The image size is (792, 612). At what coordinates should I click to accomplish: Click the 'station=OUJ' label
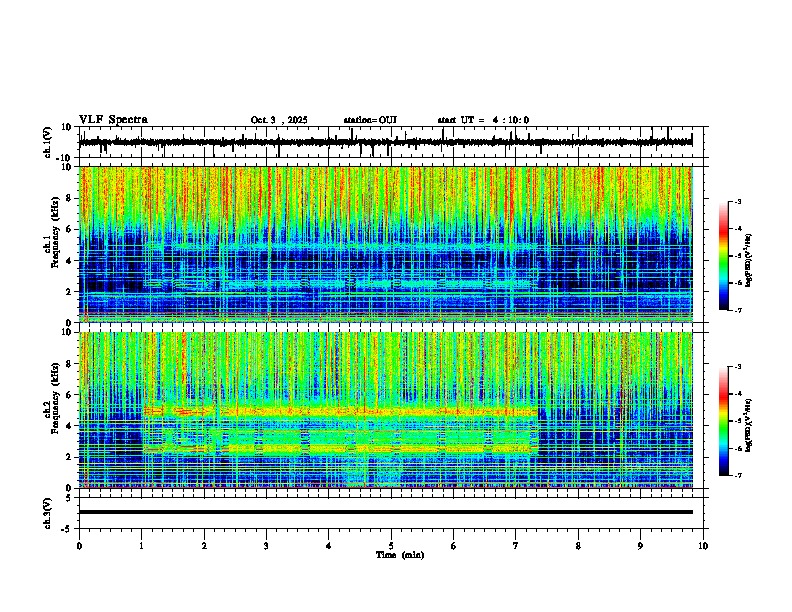[x=370, y=120]
